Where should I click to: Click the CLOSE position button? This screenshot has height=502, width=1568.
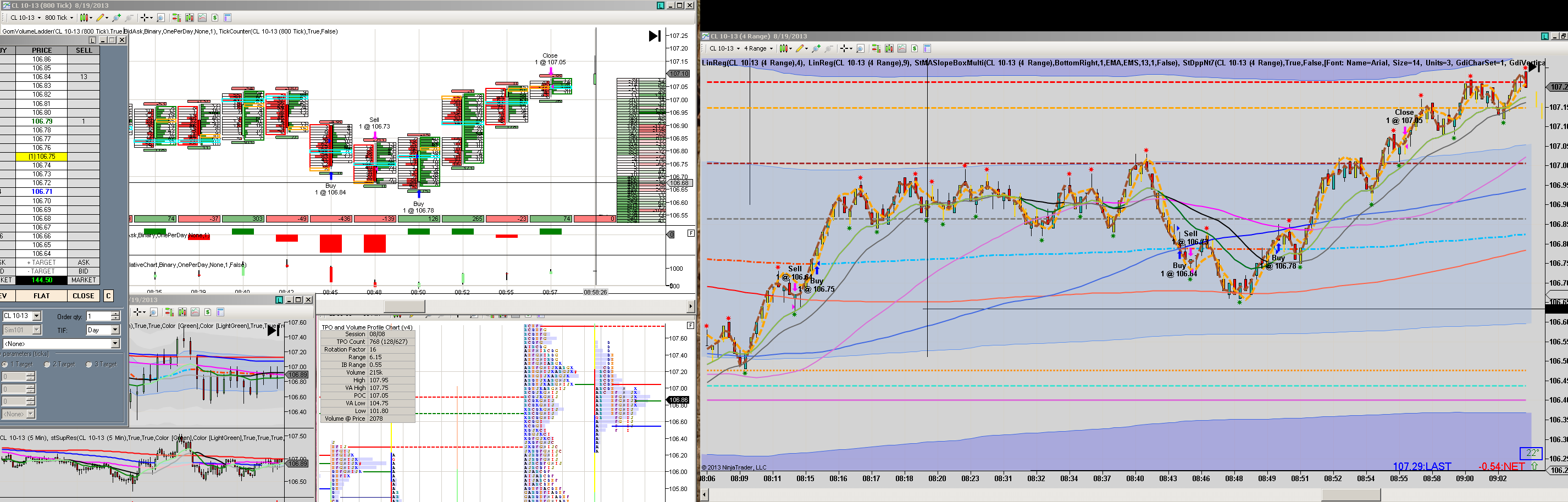84,295
